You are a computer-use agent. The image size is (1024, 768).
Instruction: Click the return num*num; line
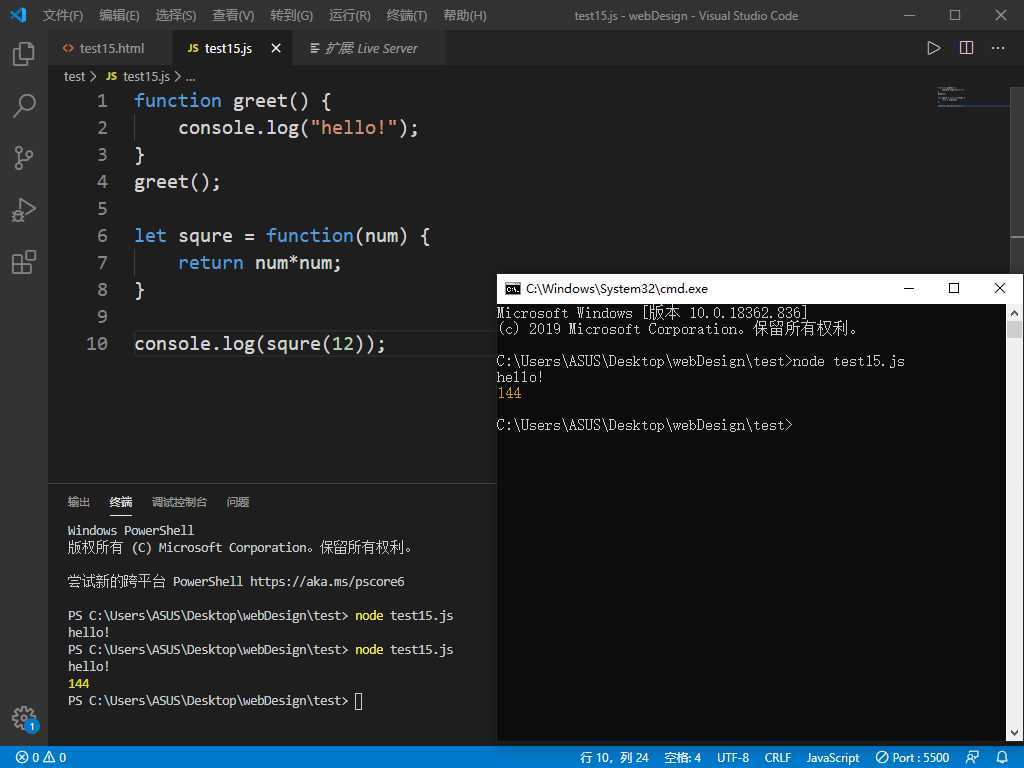pos(259,263)
